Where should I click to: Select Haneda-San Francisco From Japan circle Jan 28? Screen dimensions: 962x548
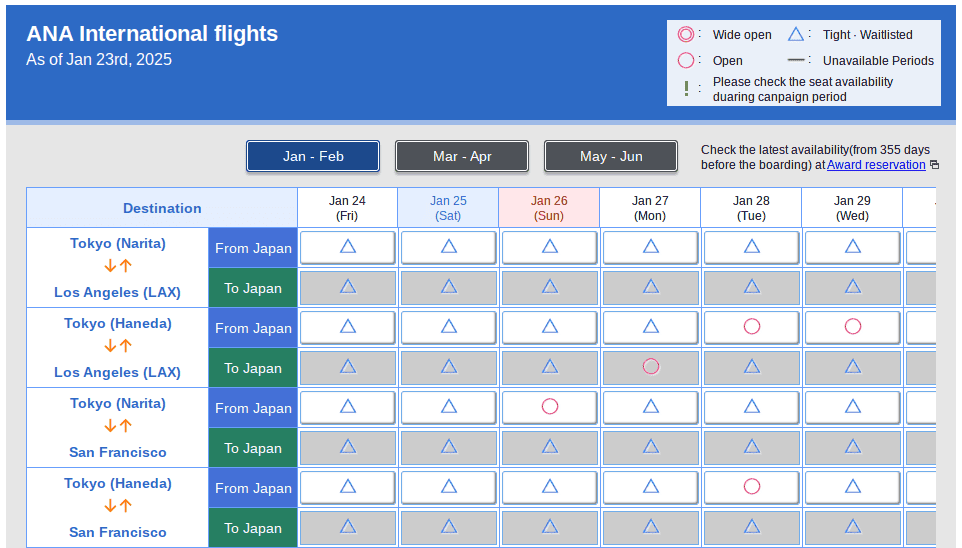pyautogui.click(x=752, y=487)
